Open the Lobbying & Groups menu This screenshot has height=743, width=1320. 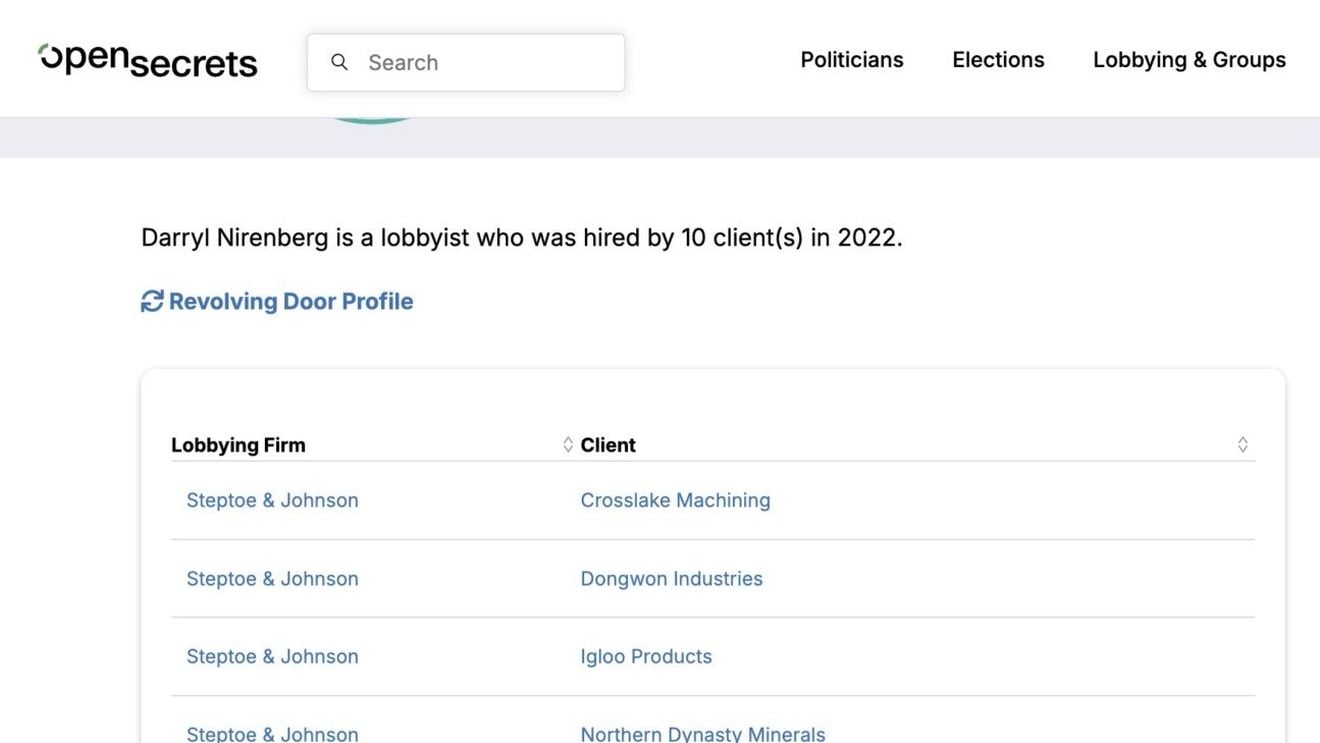click(1189, 60)
